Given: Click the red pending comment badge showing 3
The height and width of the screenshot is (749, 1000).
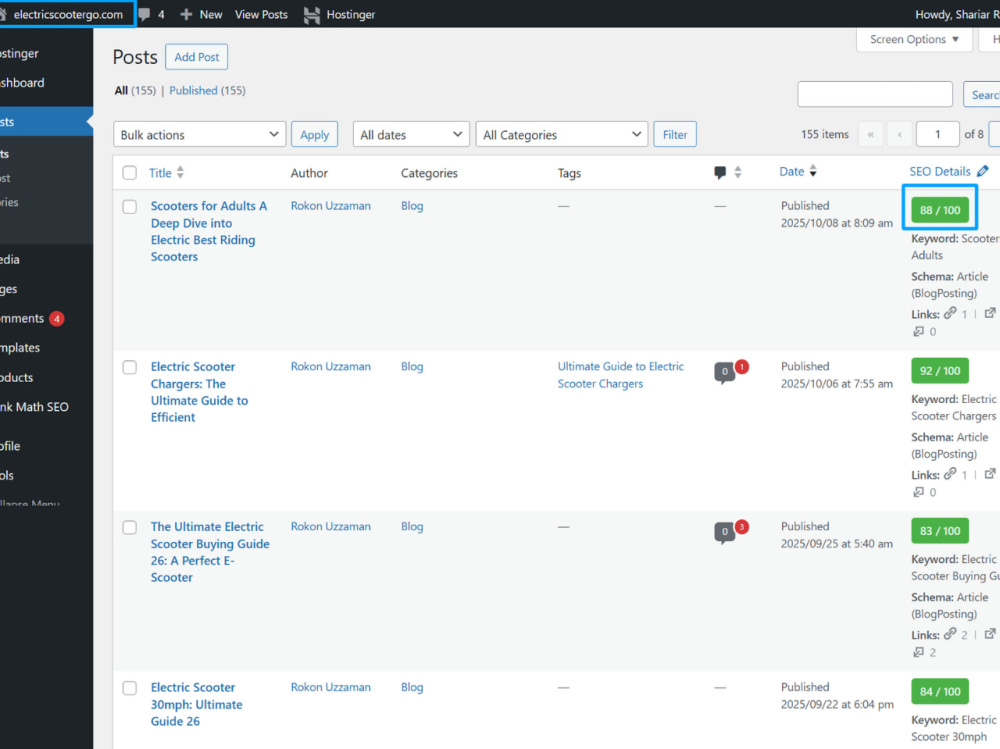Looking at the screenshot, I should 742,527.
